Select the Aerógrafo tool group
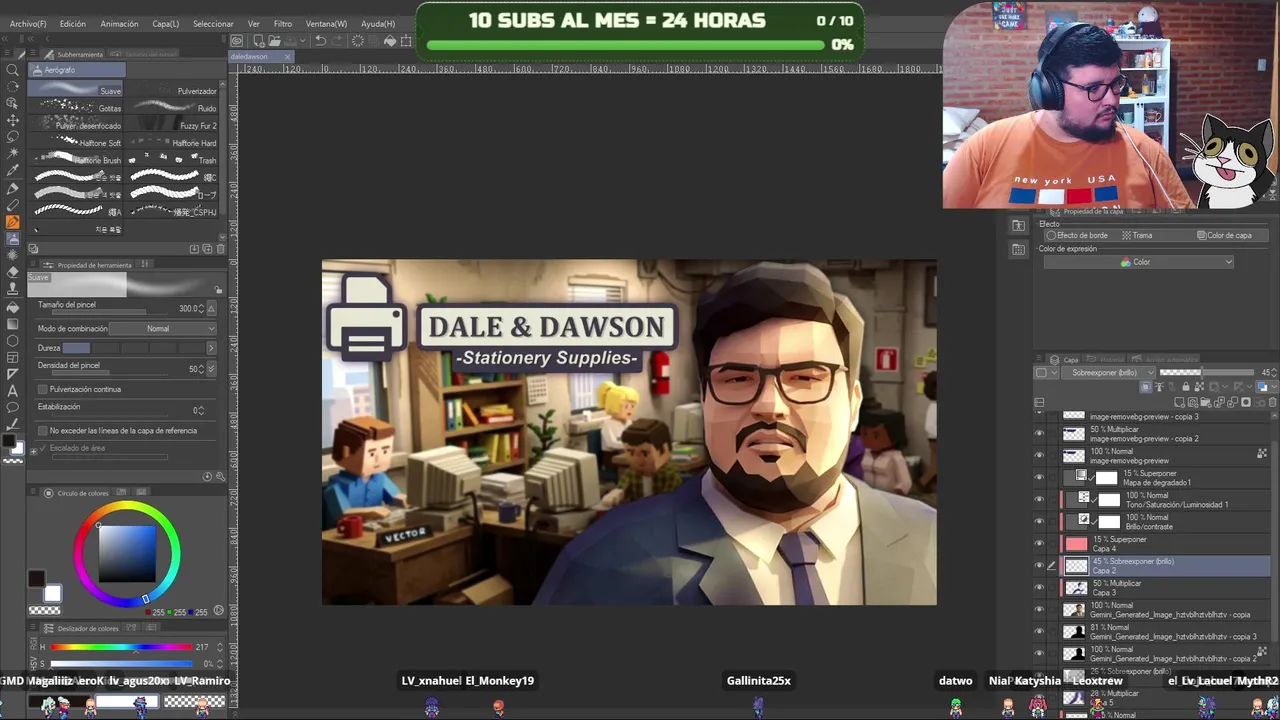1280x720 pixels. click(77, 70)
